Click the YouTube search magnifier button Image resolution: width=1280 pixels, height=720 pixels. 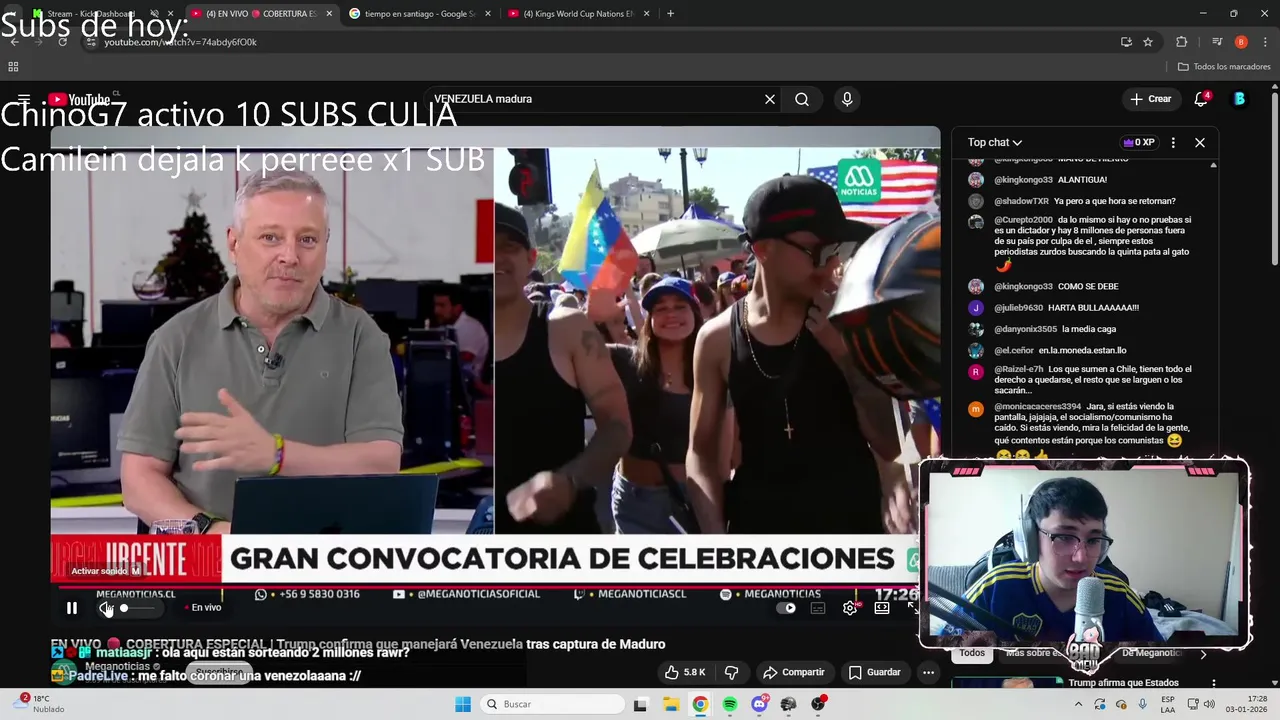(x=802, y=99)
